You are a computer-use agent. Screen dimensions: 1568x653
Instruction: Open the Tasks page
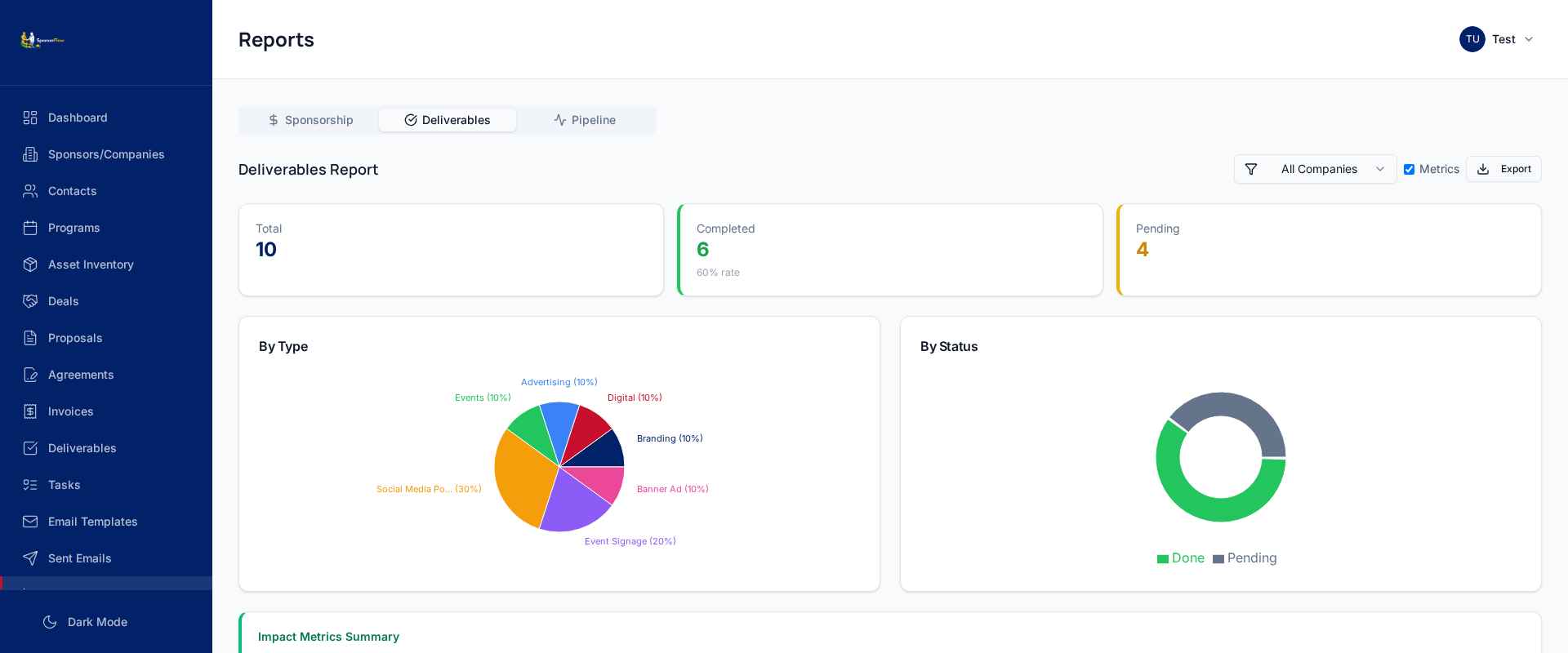(106, 485)
